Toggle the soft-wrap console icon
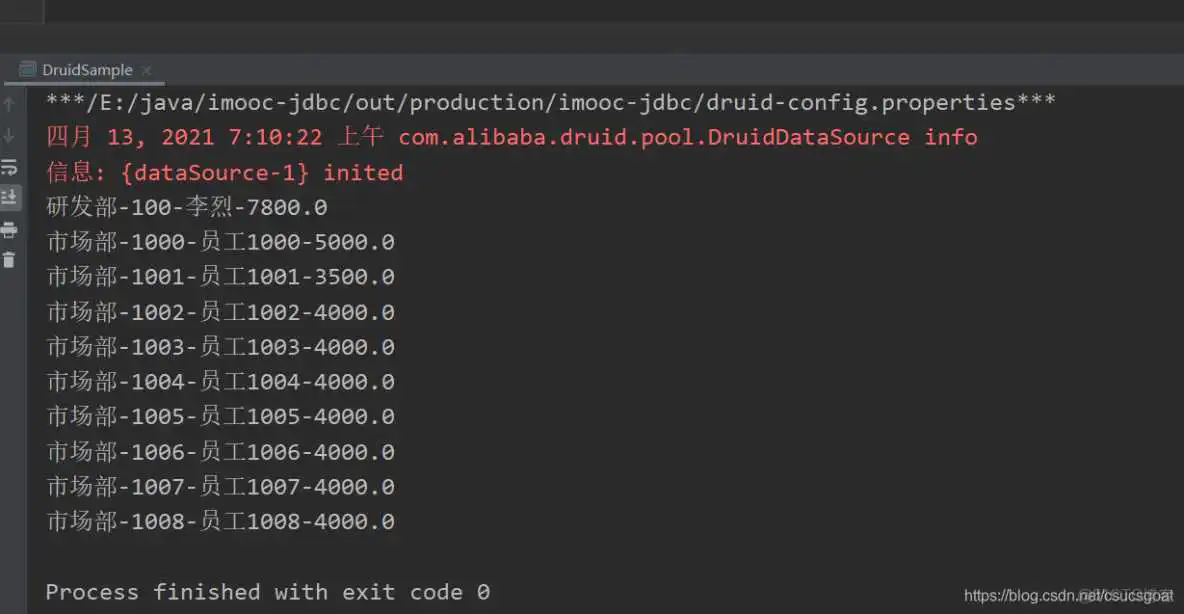 [x=9, y=167]
